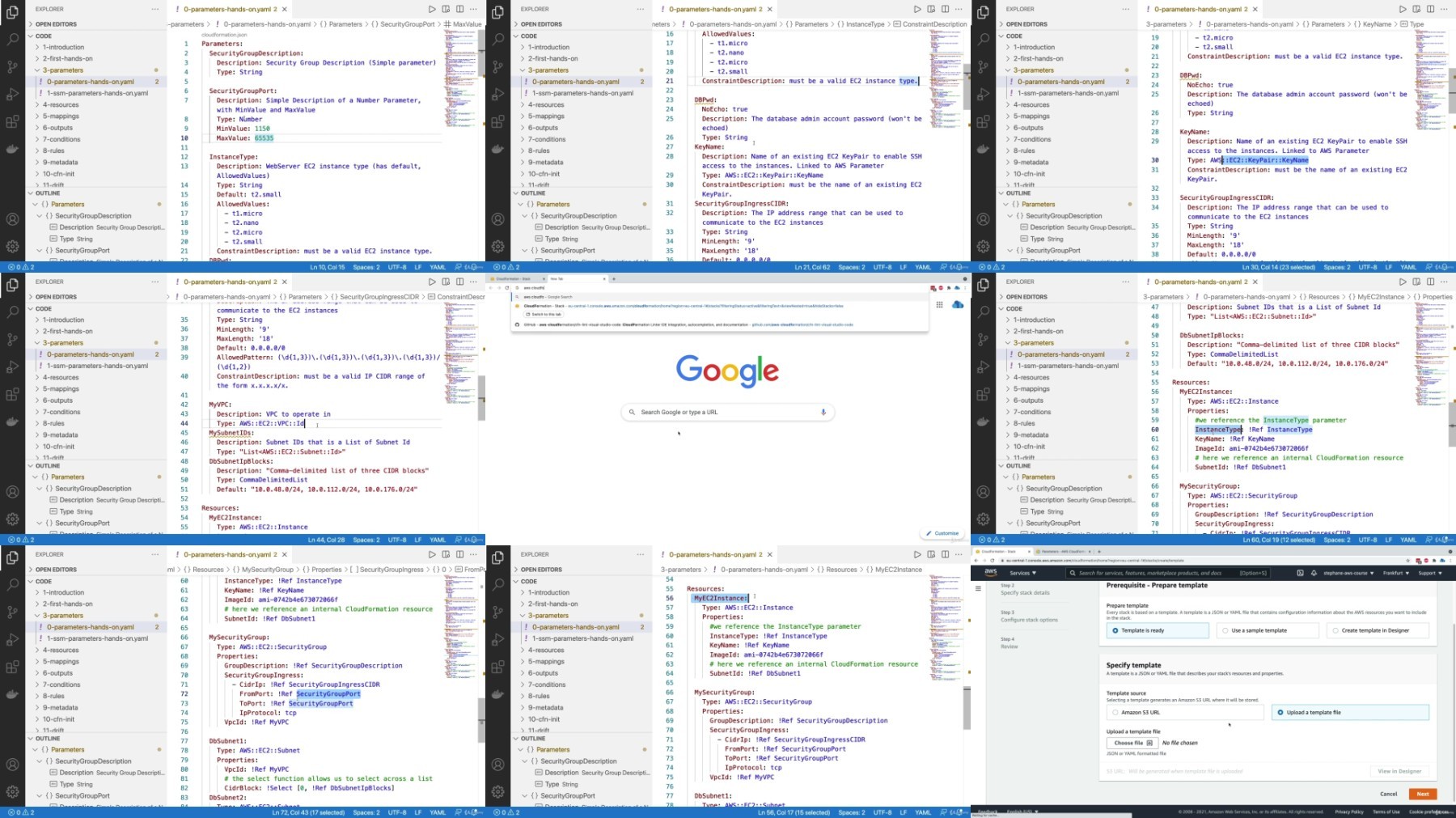Open the AWS console hamburger navigation menu
1456x818 pixels.
pyautogui.click(x=978, y=588)
